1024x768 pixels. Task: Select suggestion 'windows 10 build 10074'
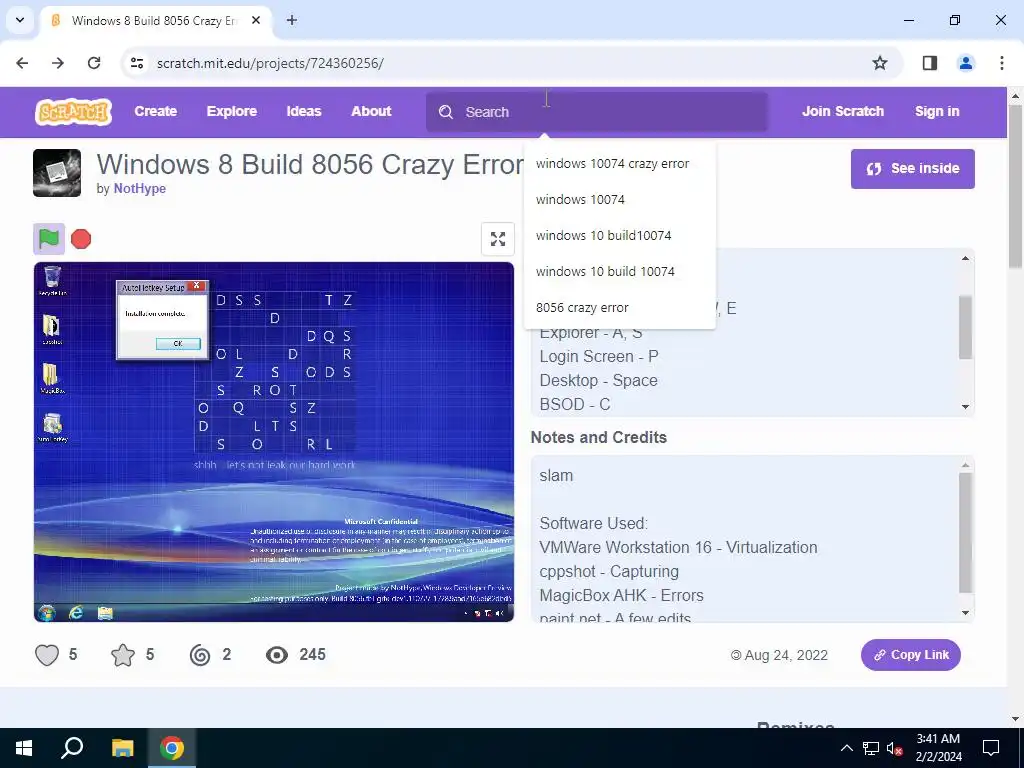[x=620, y=272]
